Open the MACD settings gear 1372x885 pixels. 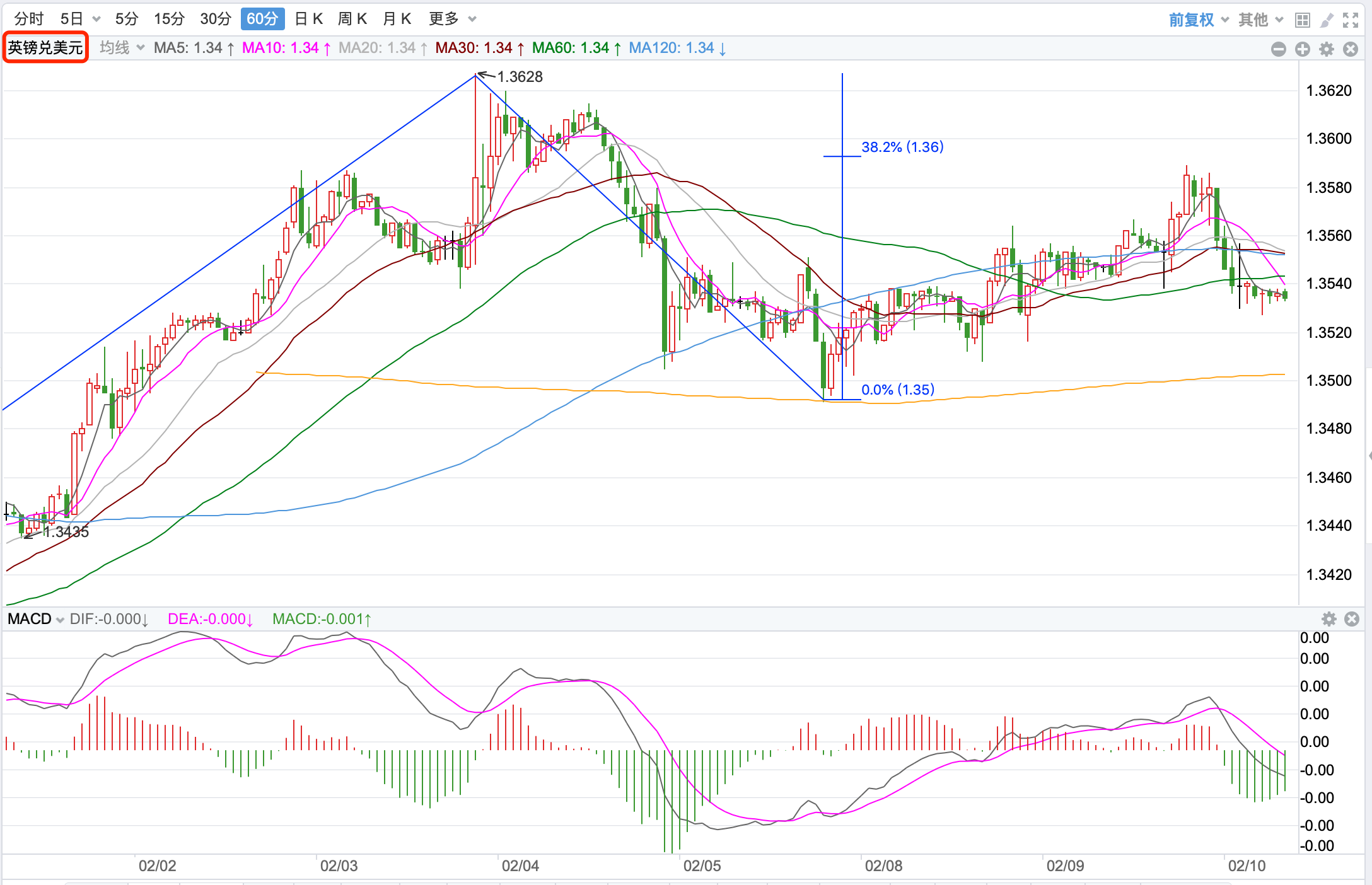(1329, 619)
